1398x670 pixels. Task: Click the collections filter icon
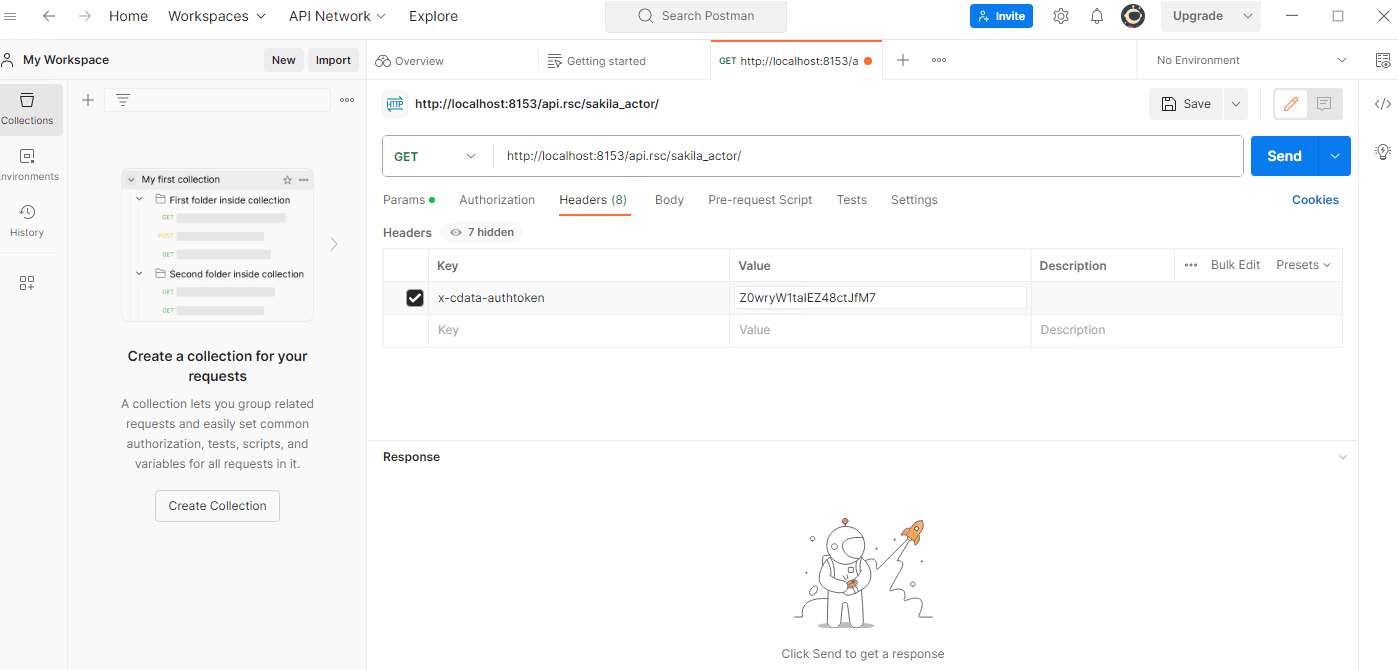[x=123, y=100]
